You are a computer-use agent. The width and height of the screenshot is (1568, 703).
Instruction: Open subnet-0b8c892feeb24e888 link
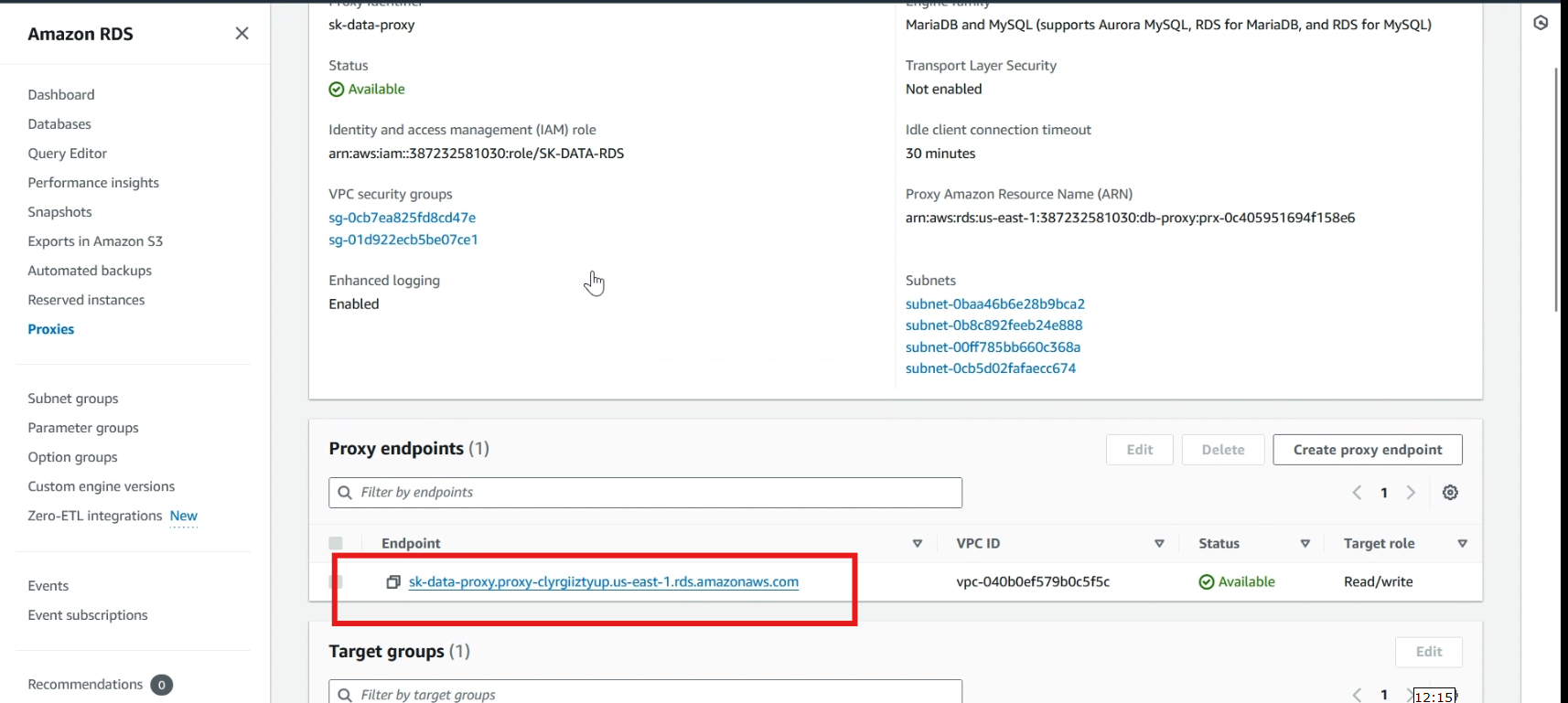[994, 325]
